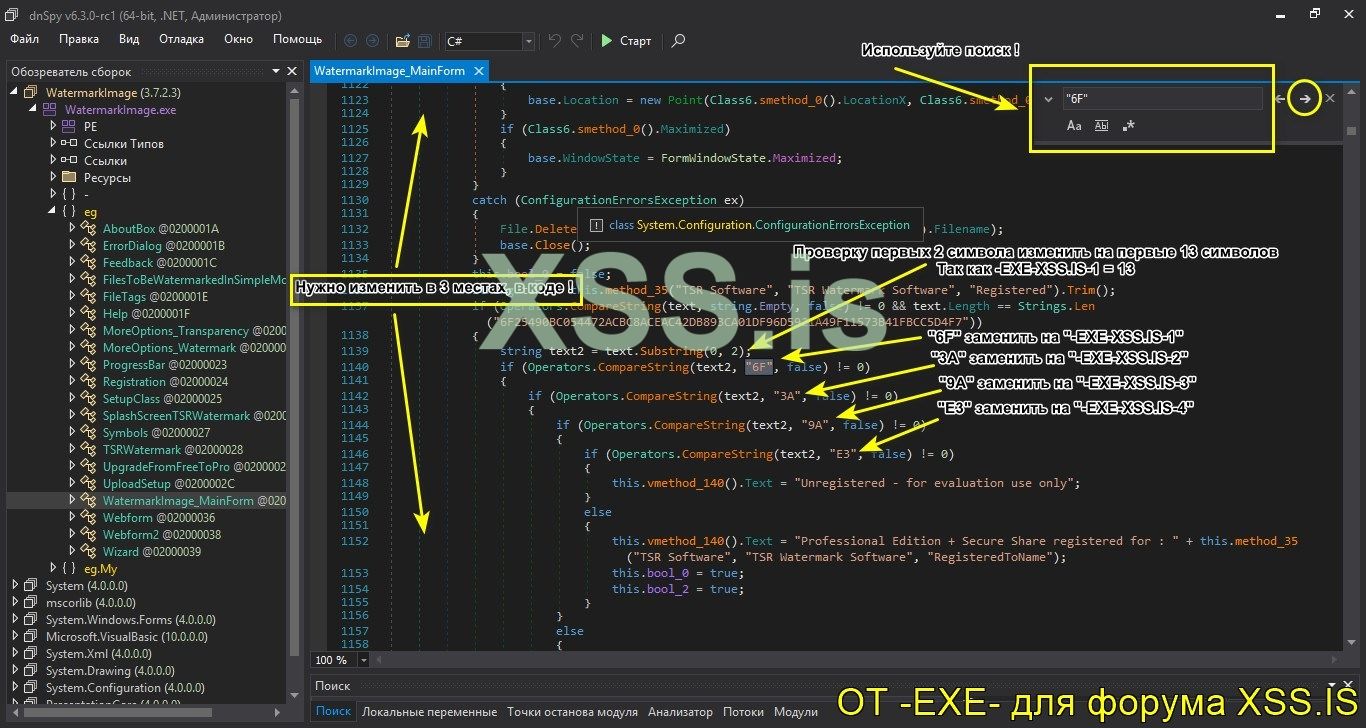Navigate forward with the toolbar forward arrow
This screenshot has height=728, width=1366.
coord(372,41)
